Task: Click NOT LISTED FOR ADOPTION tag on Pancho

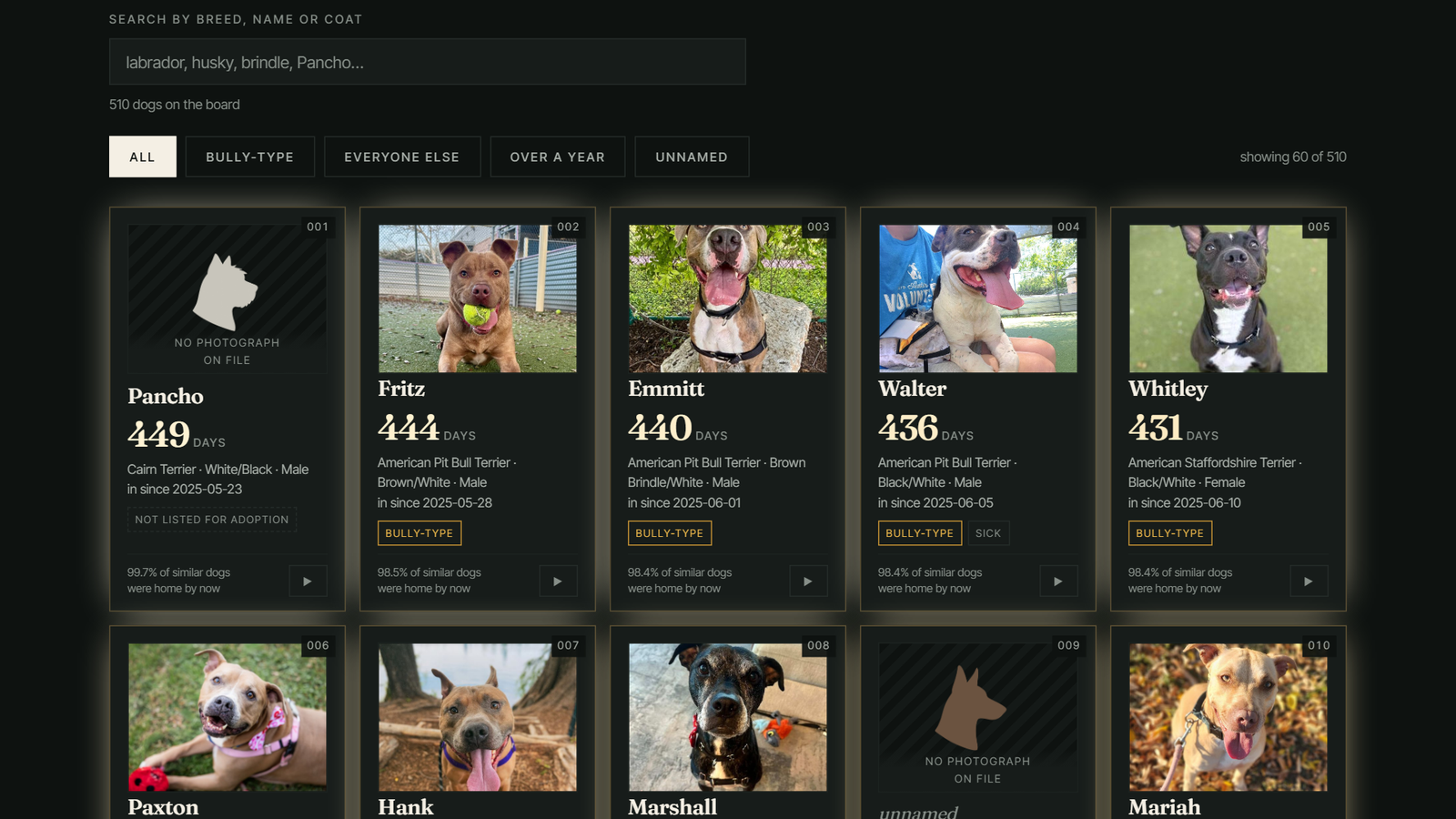Action: [x=212, y=520]
